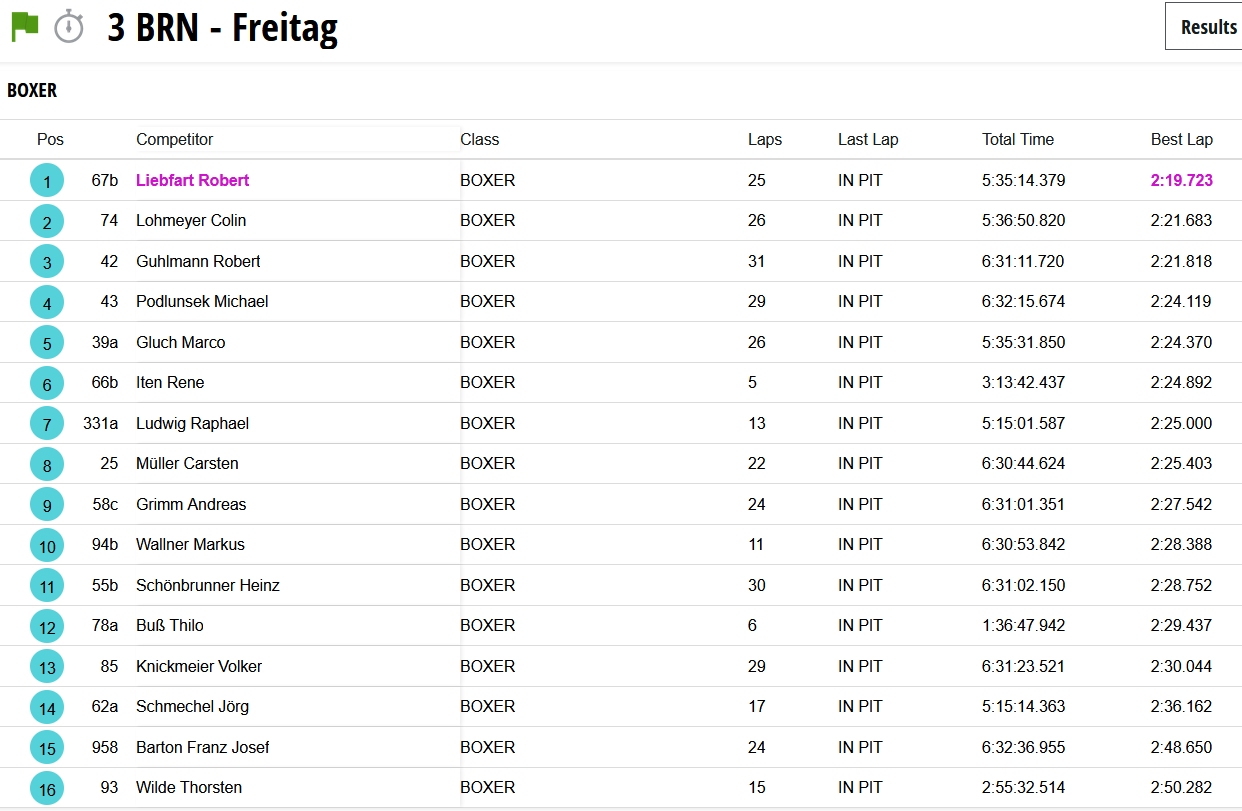The height and width of the screenshot is (811, 1242).
Task: Sort by Class column header
Action: [x=480, y=140]
